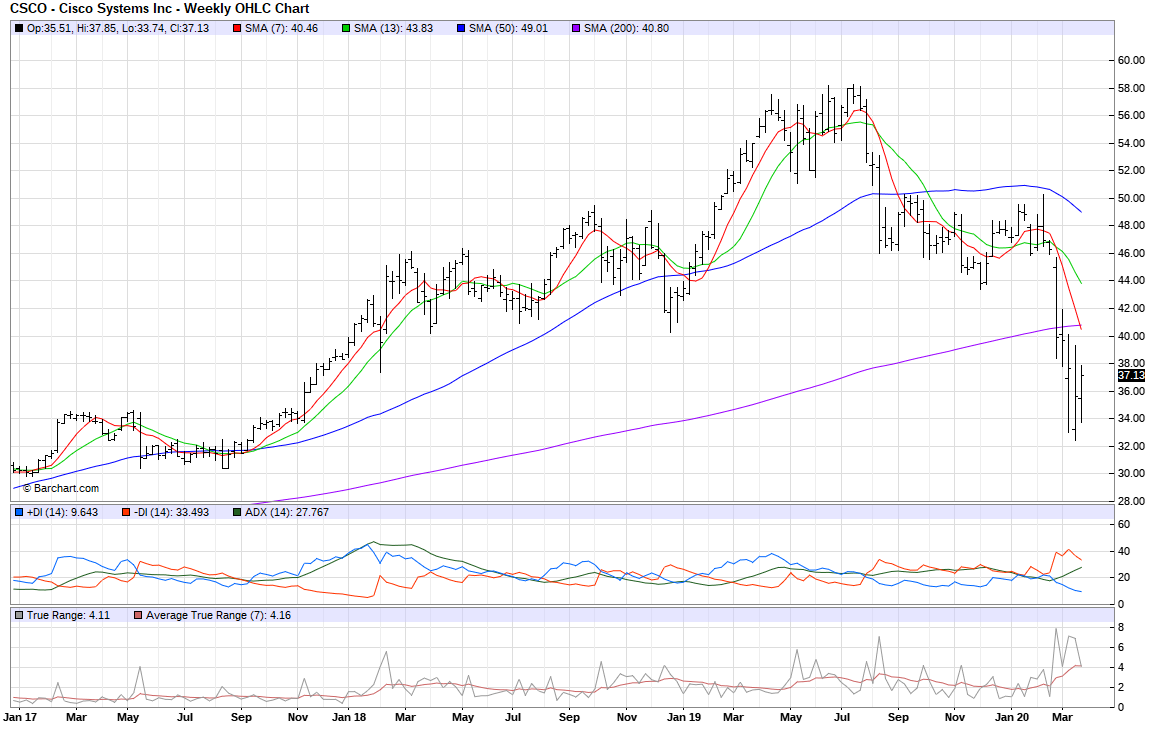Click the 28.00 price axis label
This screenshot has width=1156, height=748.
(1131, 501)
